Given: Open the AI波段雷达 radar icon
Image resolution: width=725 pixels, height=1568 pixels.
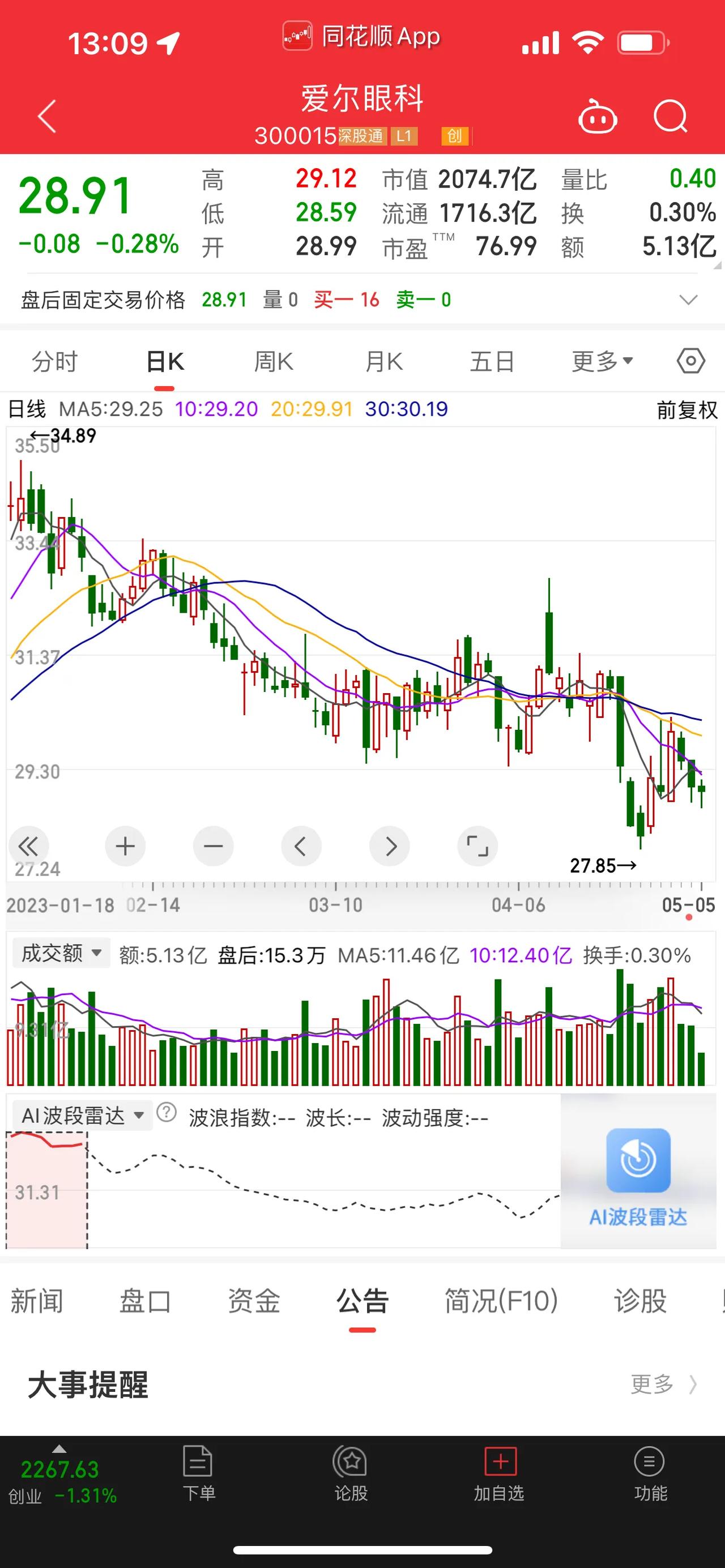Looking at the screenshot, I should [638, 1160].
